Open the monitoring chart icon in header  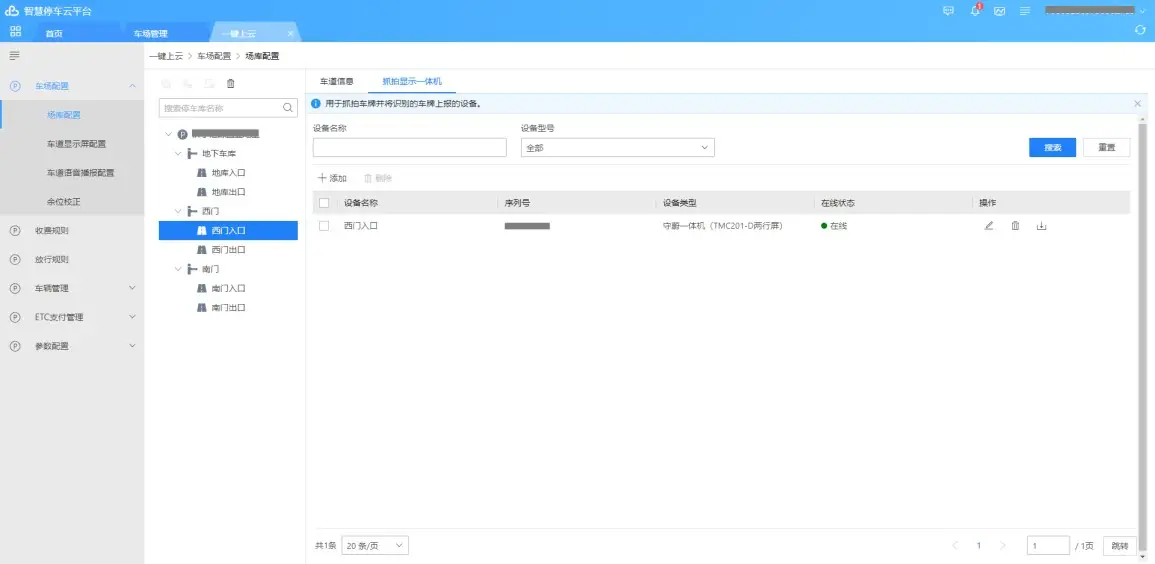(999, 11)
